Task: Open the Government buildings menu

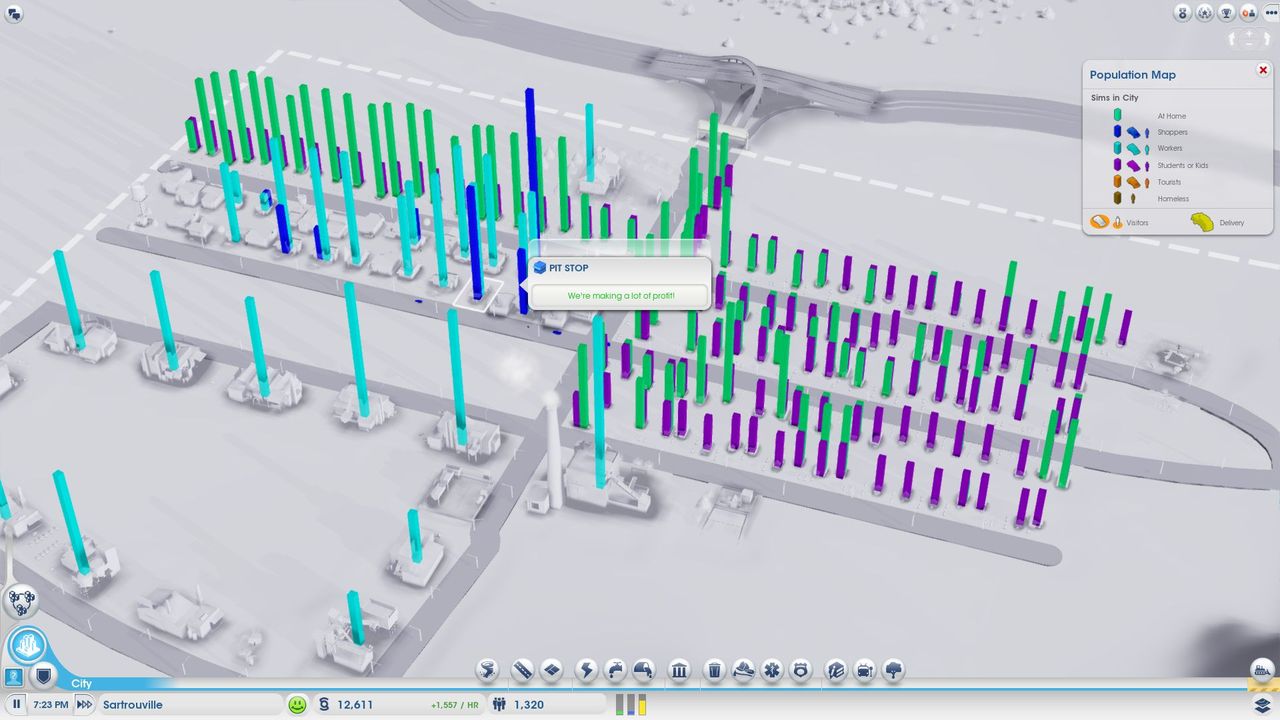Action: (679, 670)
